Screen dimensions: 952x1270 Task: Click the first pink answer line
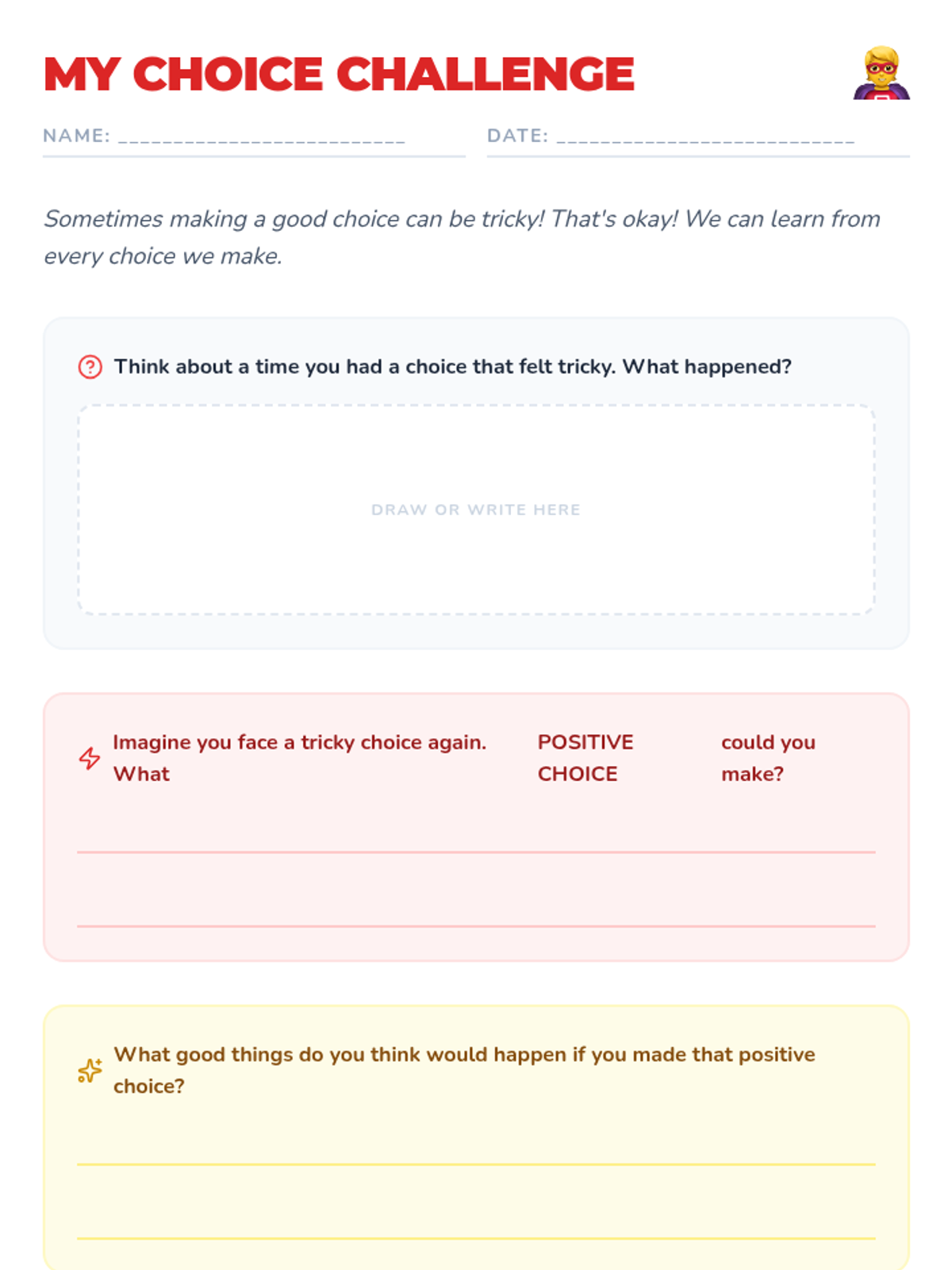pyautogui.click(x=476, y=852)
